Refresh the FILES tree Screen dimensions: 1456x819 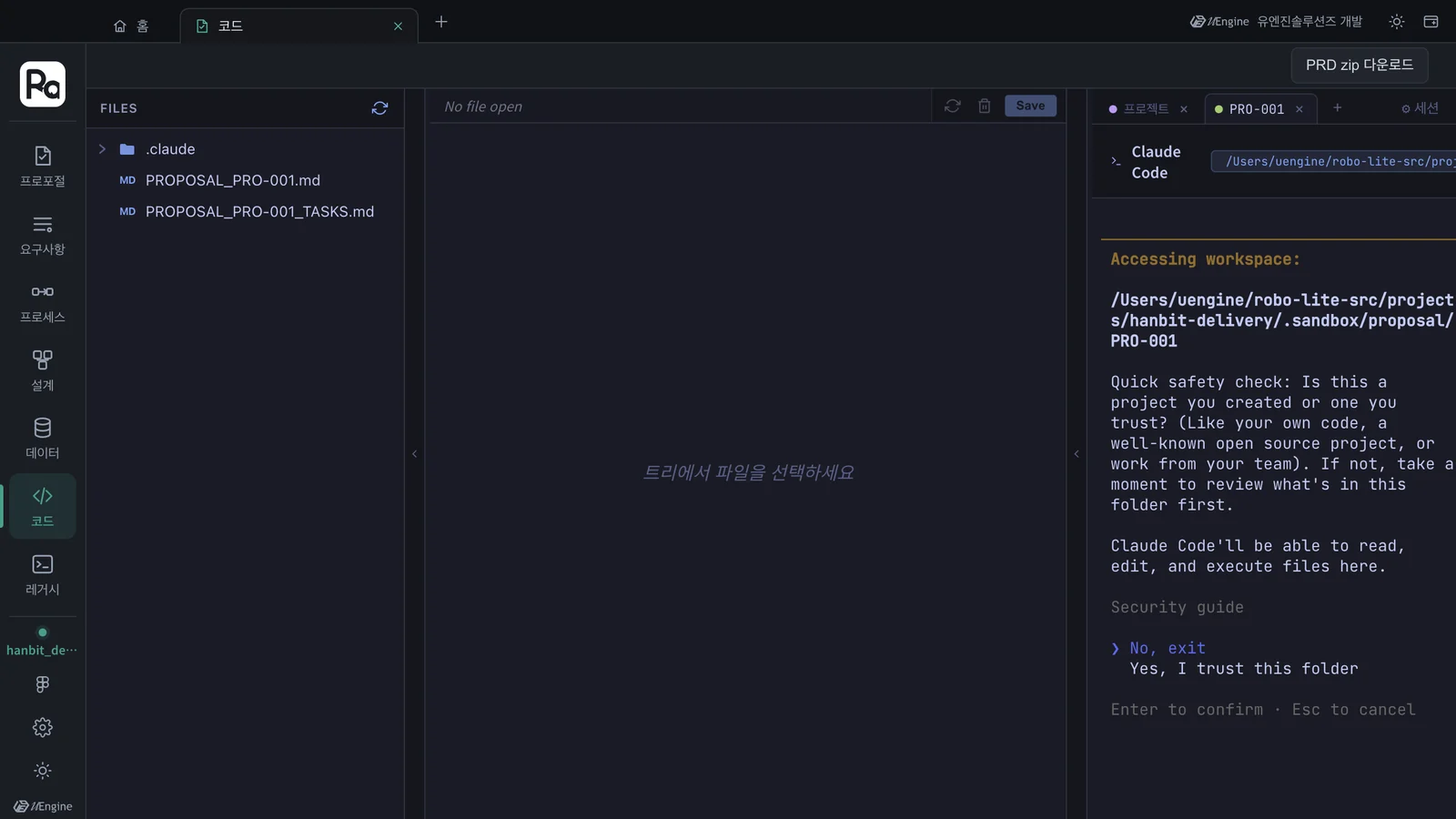point(379,108)
